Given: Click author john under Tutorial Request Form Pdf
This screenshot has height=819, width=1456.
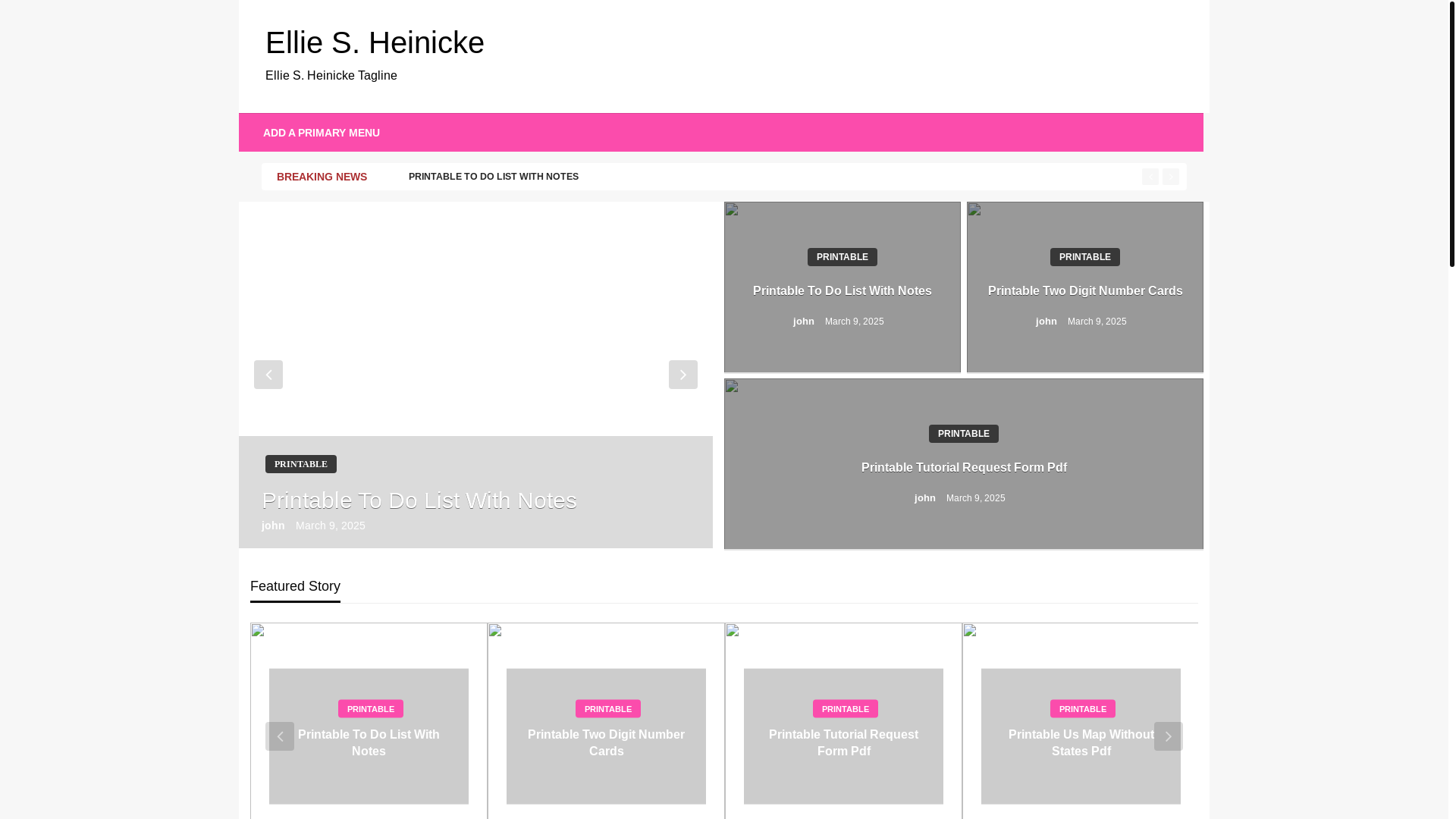Looking at the screenshot, I should [x=925, y=498].
